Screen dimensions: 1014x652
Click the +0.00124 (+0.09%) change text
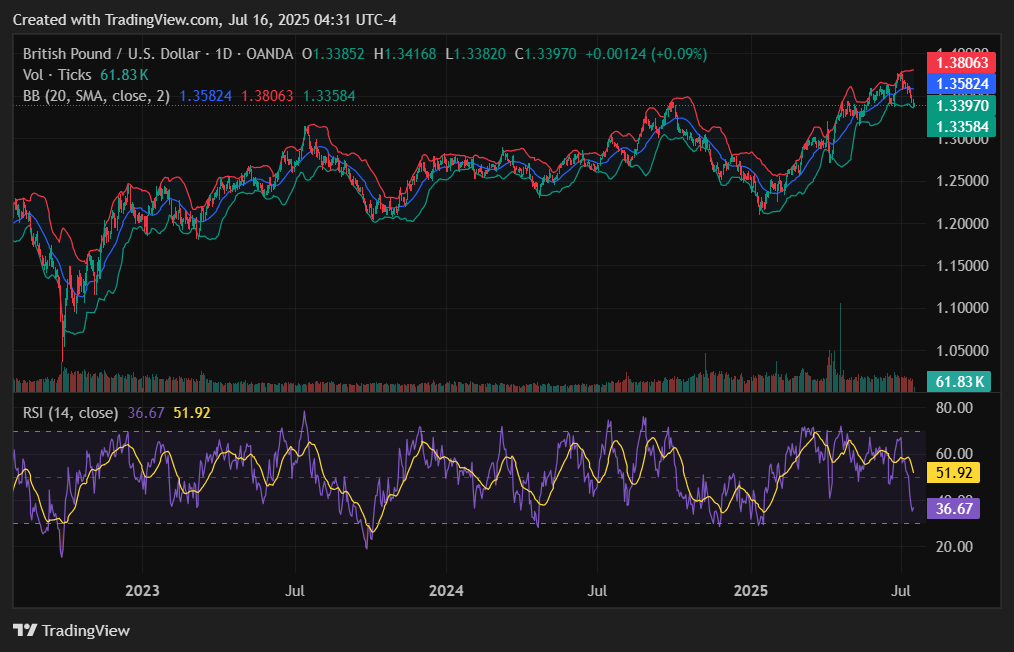(646, 54)
